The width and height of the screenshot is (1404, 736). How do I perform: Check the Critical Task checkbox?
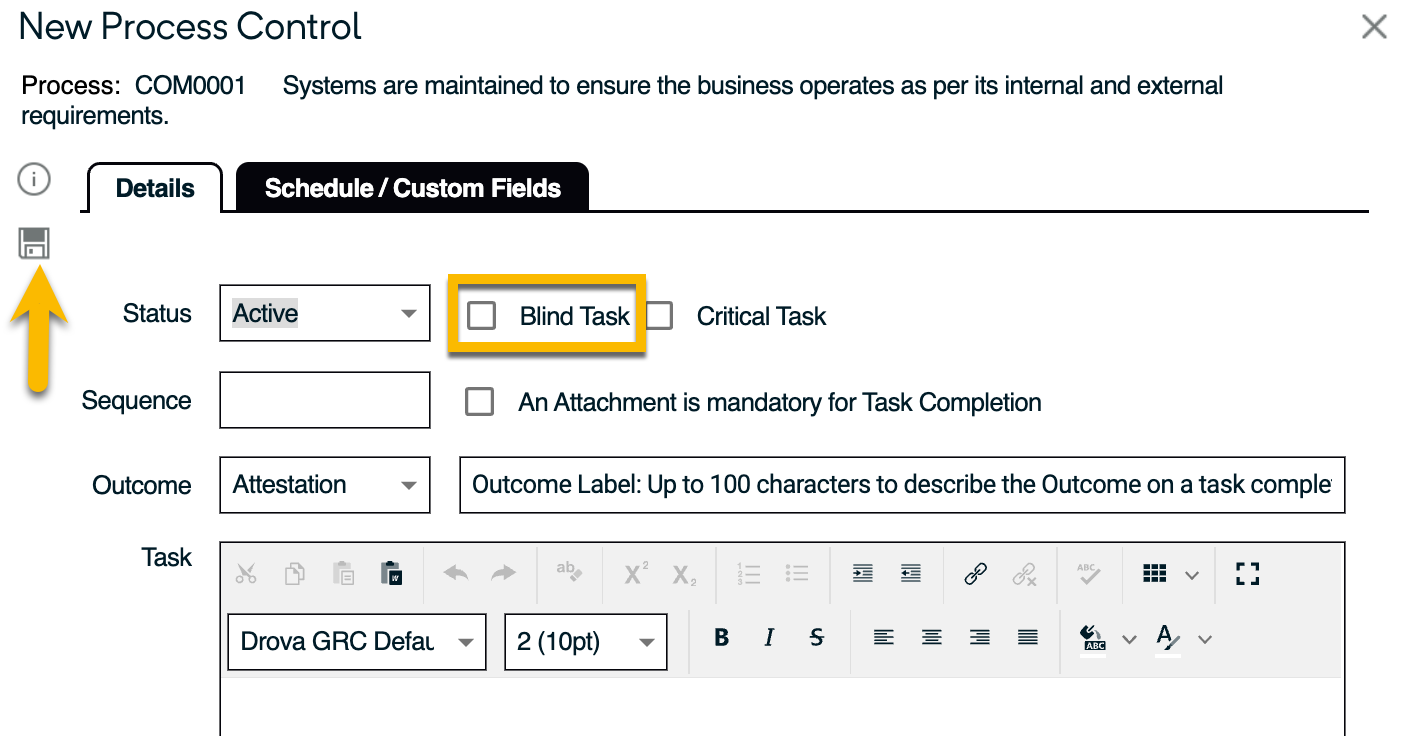(x=659, y=316)
